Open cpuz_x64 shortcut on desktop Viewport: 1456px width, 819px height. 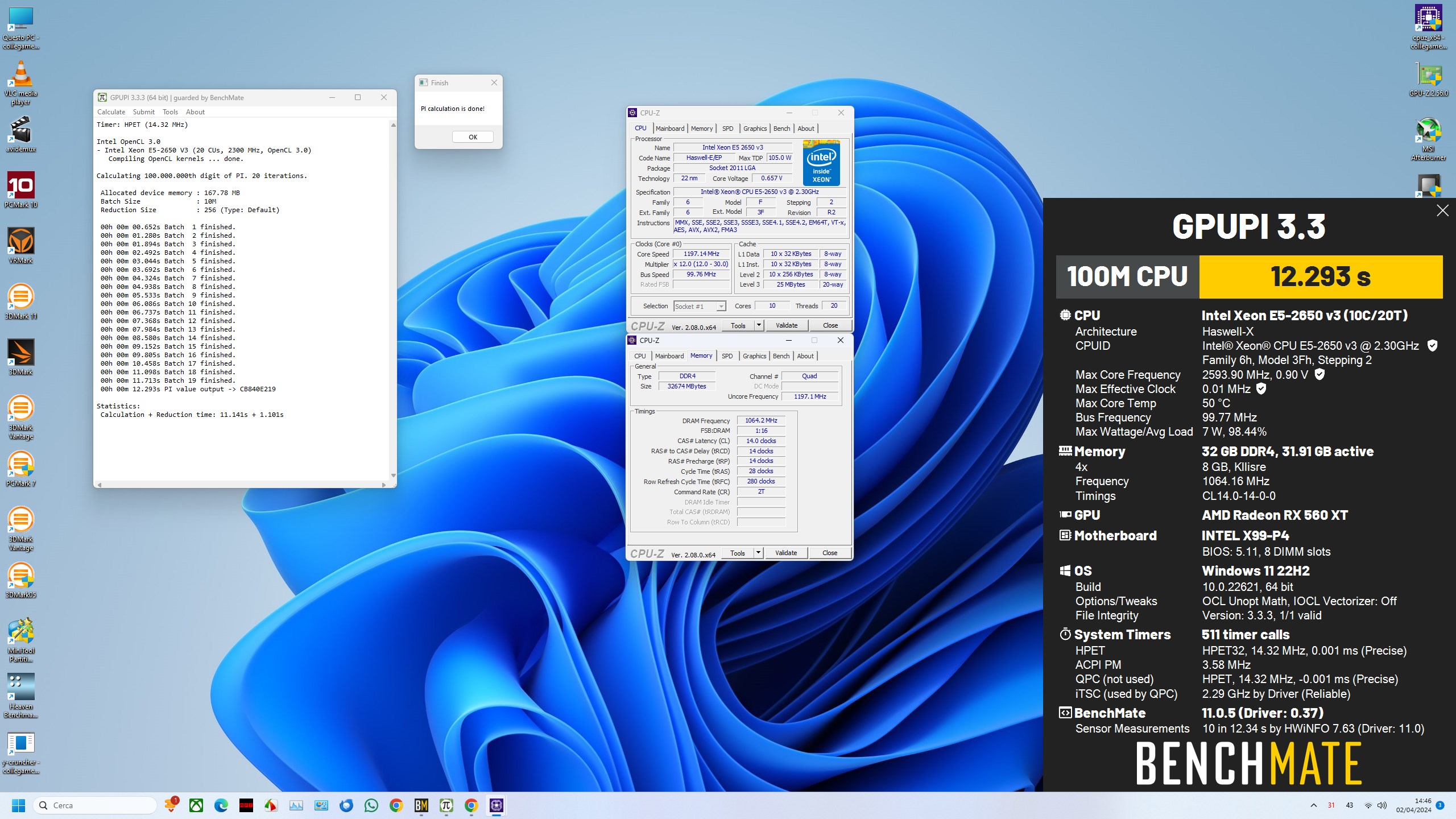[1428, 27]
